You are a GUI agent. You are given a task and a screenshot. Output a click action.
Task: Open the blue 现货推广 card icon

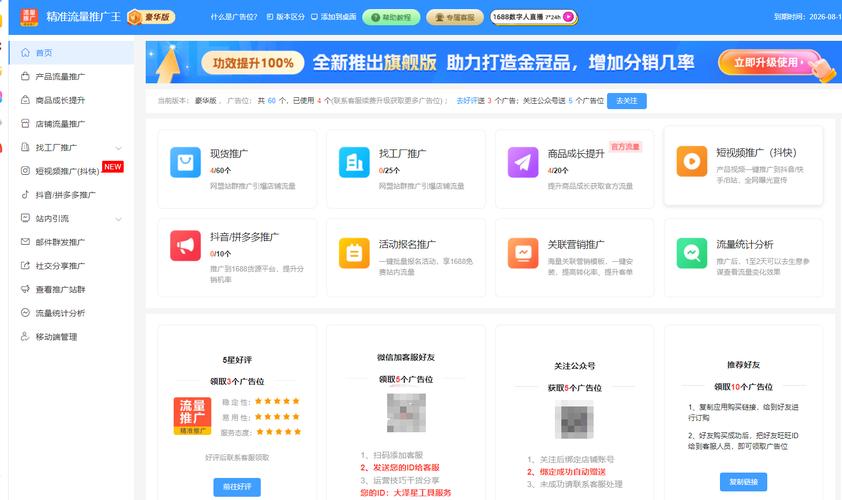185,162
